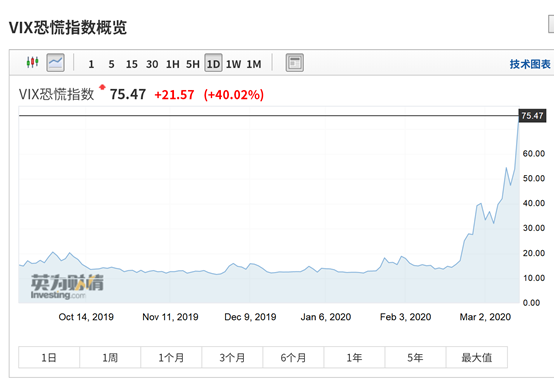Click the 20.00 axis value

(x=534, y=253)
